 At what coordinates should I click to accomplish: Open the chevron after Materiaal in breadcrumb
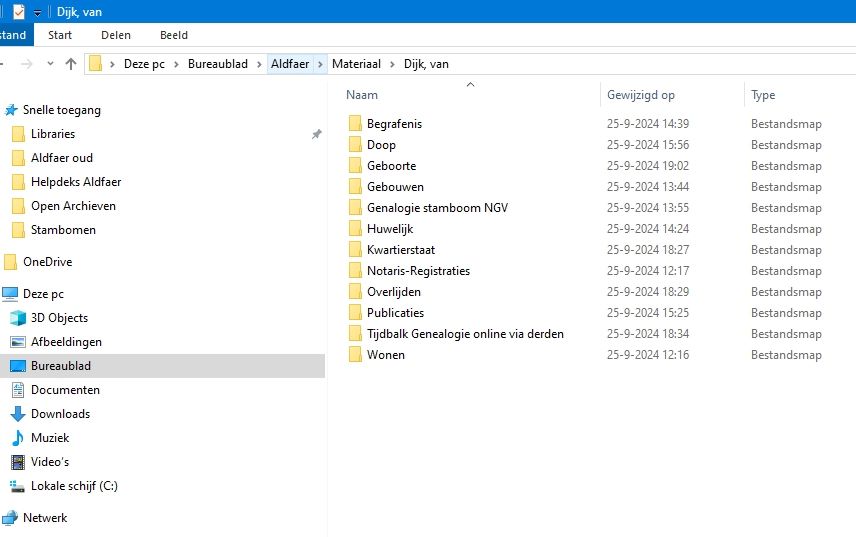pos(393,64)
